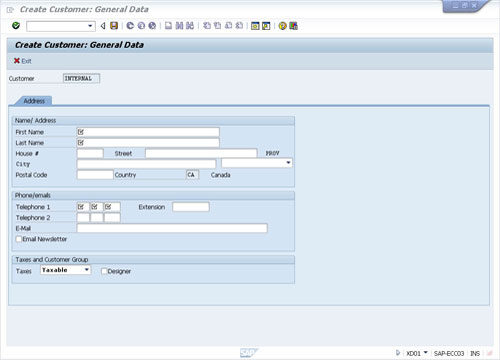500x360 pixels.
Task: Click the Postal Code input field
Action: tap(95, 175)
